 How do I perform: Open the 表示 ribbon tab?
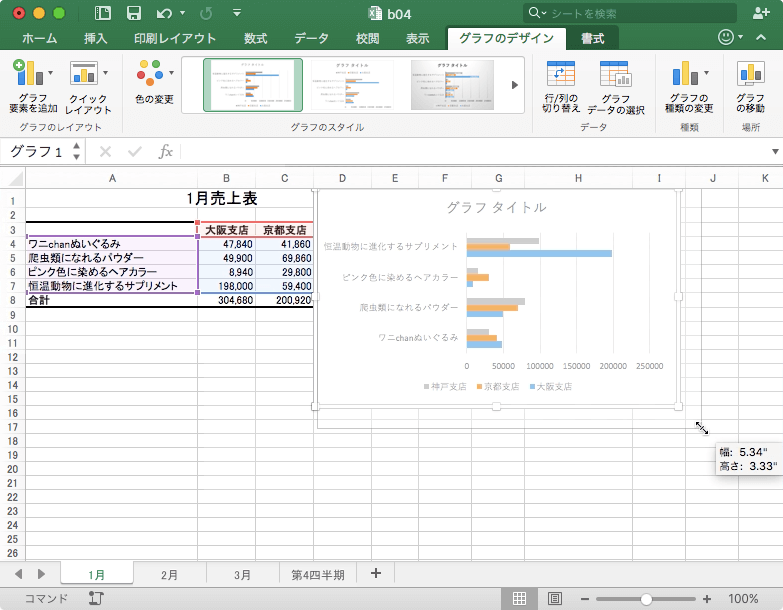click(x=417, y=38)
